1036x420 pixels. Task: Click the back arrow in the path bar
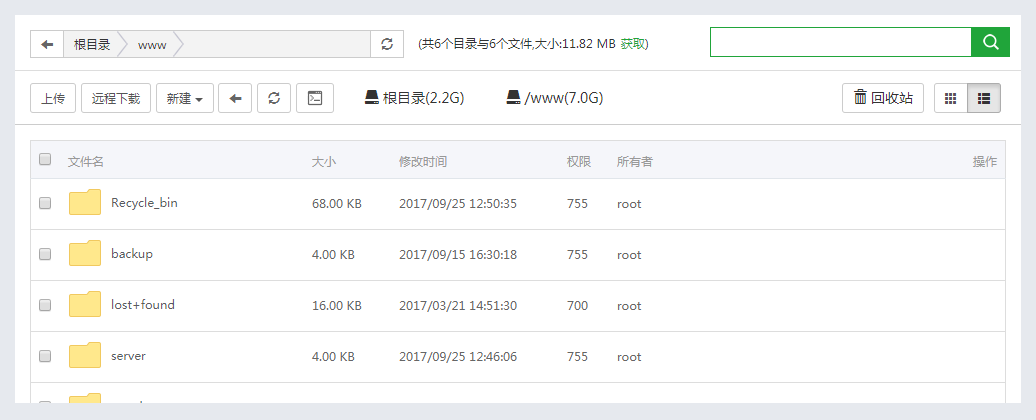(47, 44)
